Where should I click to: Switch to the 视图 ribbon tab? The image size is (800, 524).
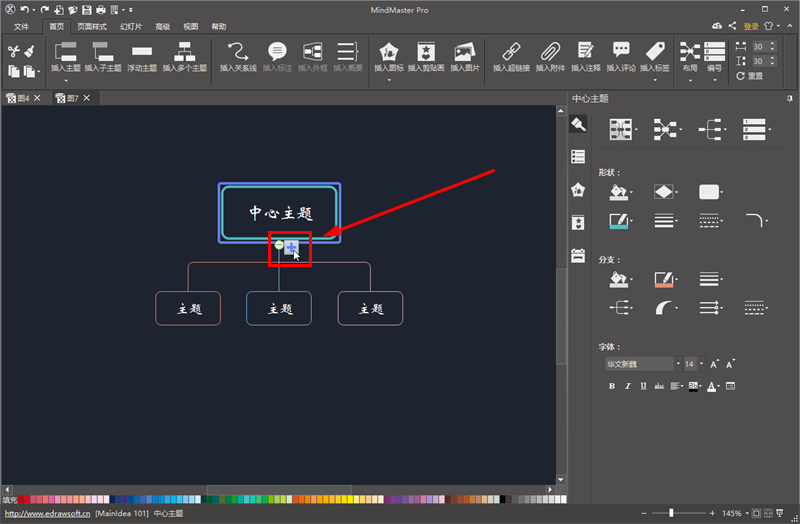pyautogui.click(x=190, y=27)
